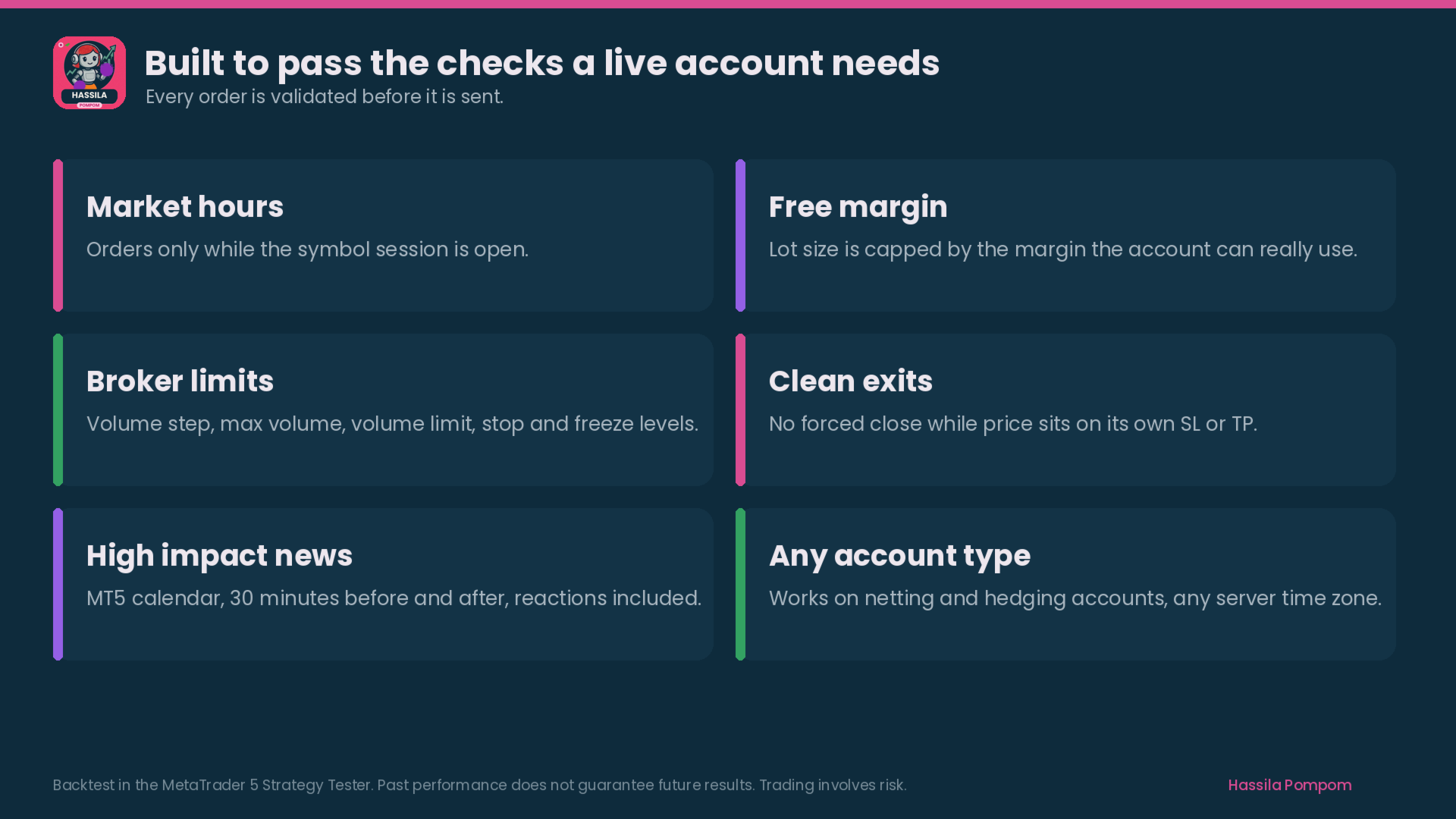
Task: Click the main title about live account checks
Action: pos(542,63)
